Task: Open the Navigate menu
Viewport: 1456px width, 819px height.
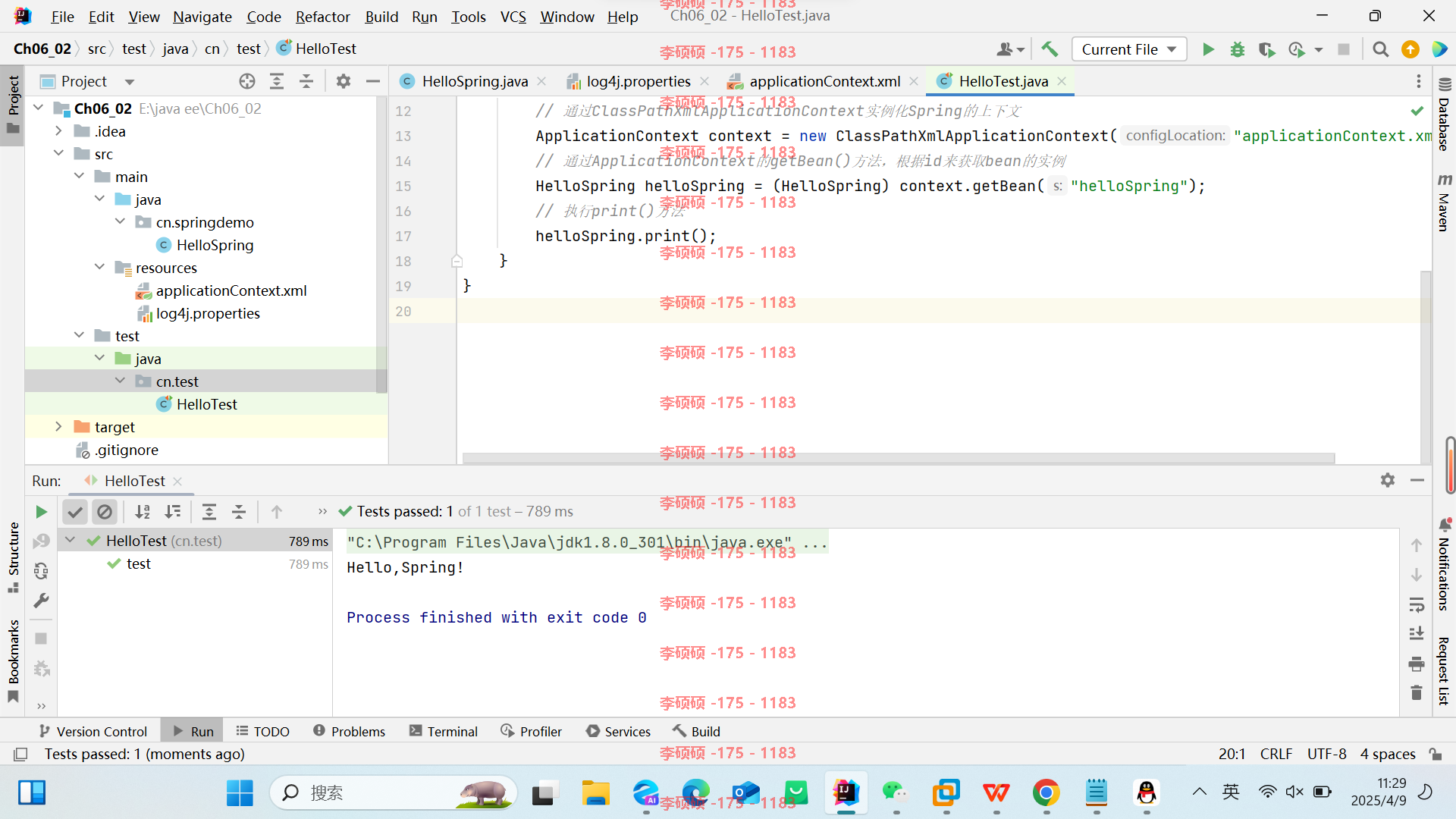Action: tap(202, 17)
